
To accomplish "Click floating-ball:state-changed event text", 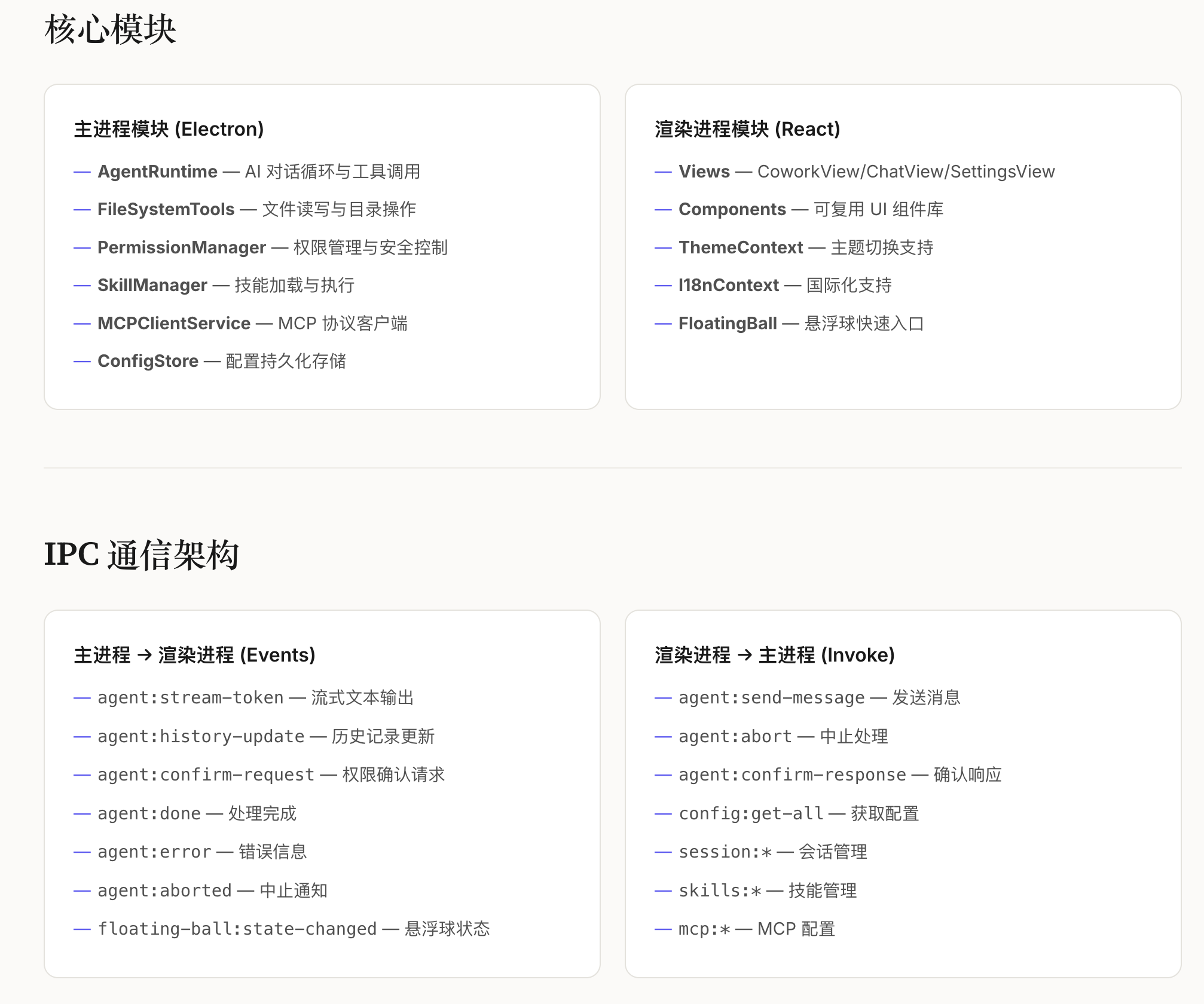I will point(237,929).
